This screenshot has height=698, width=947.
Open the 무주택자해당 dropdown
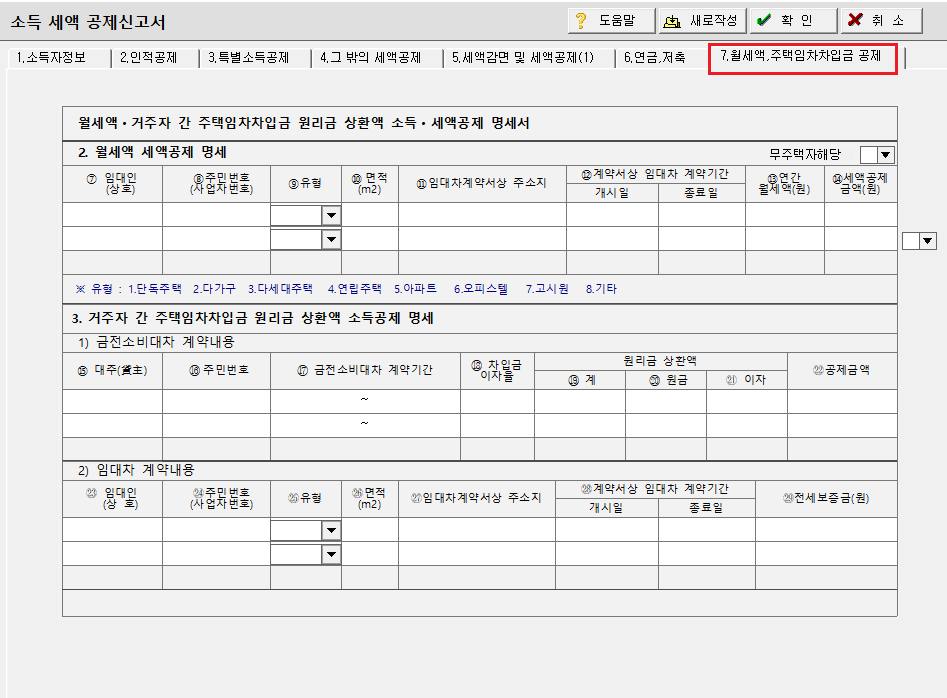885,155
